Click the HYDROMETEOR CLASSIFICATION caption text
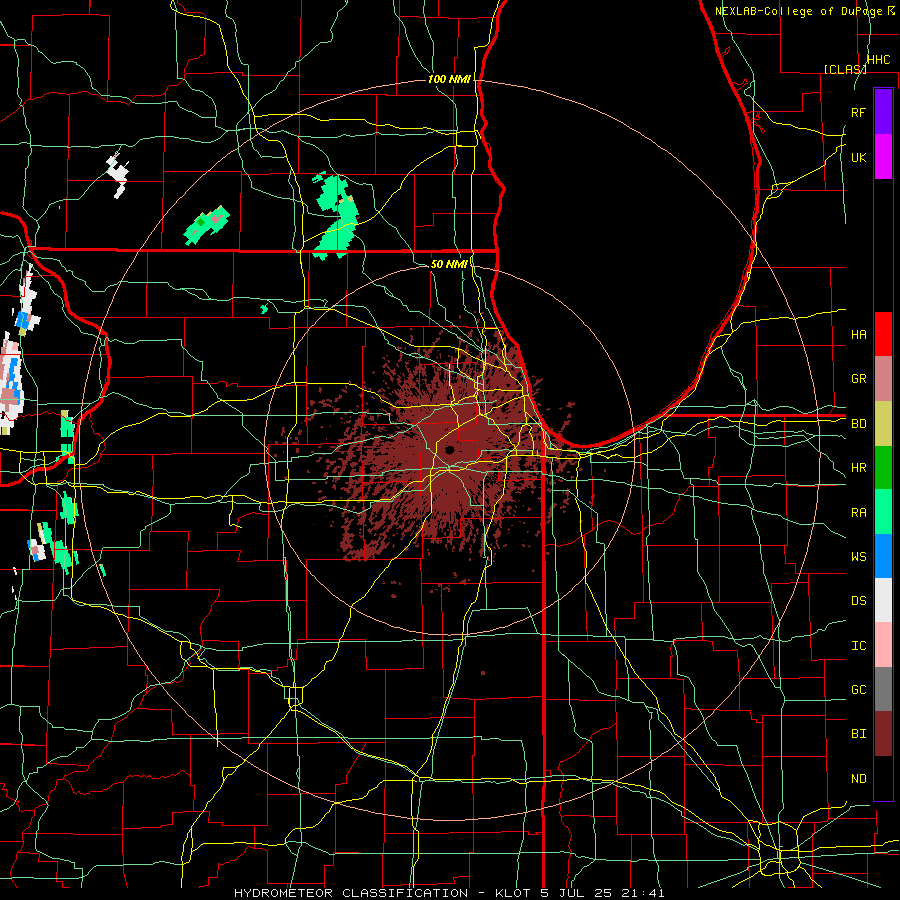 coord(351,893)
